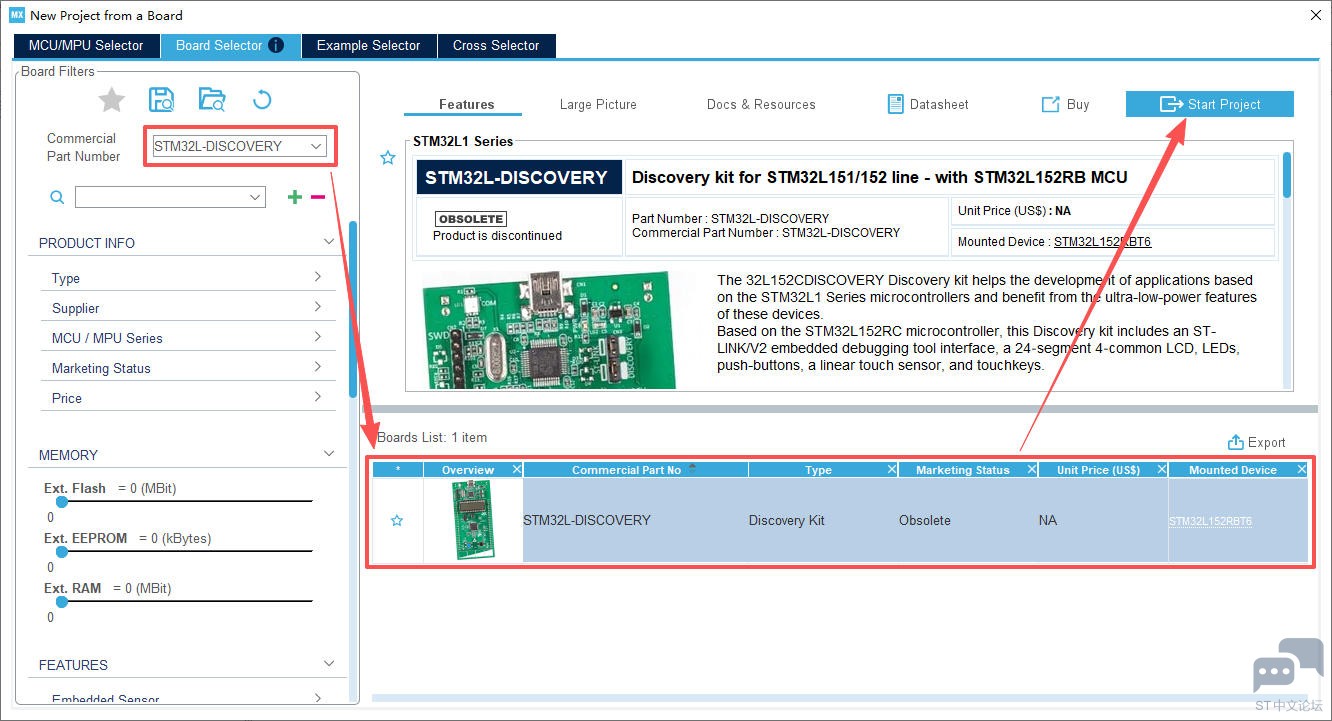The width and height of the screenshot is (1332, 721).
Task: Click the board description panel scrollbar
Action: [x=1287, y=174]
